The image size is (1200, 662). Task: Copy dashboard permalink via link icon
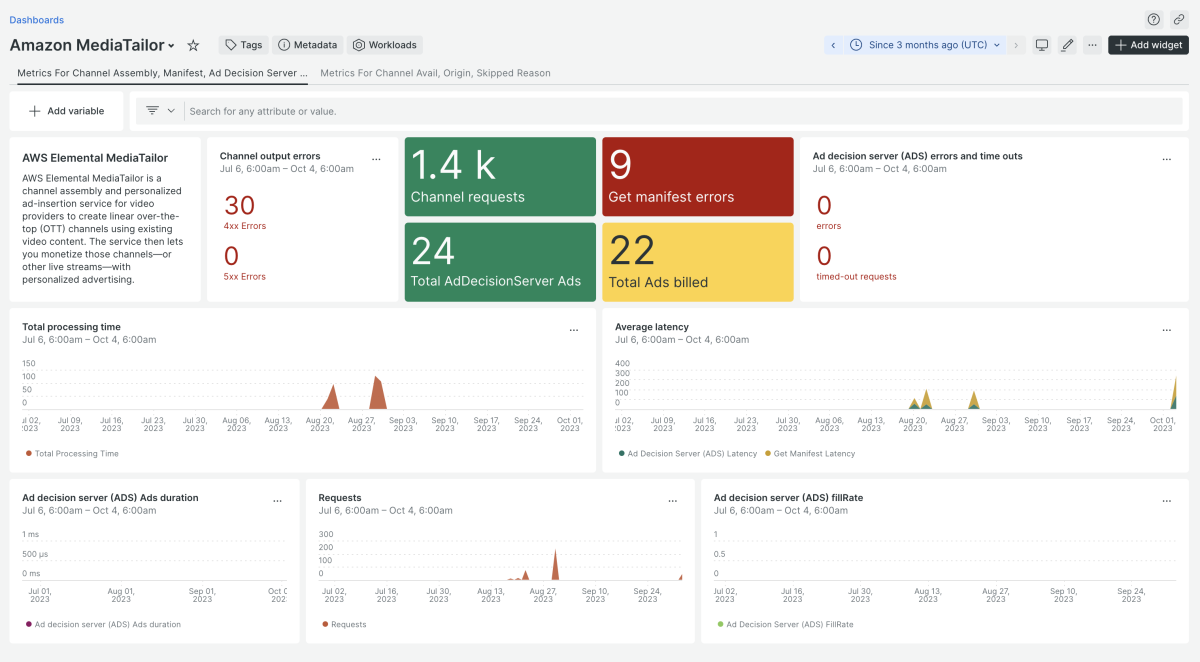point(1177,20)
